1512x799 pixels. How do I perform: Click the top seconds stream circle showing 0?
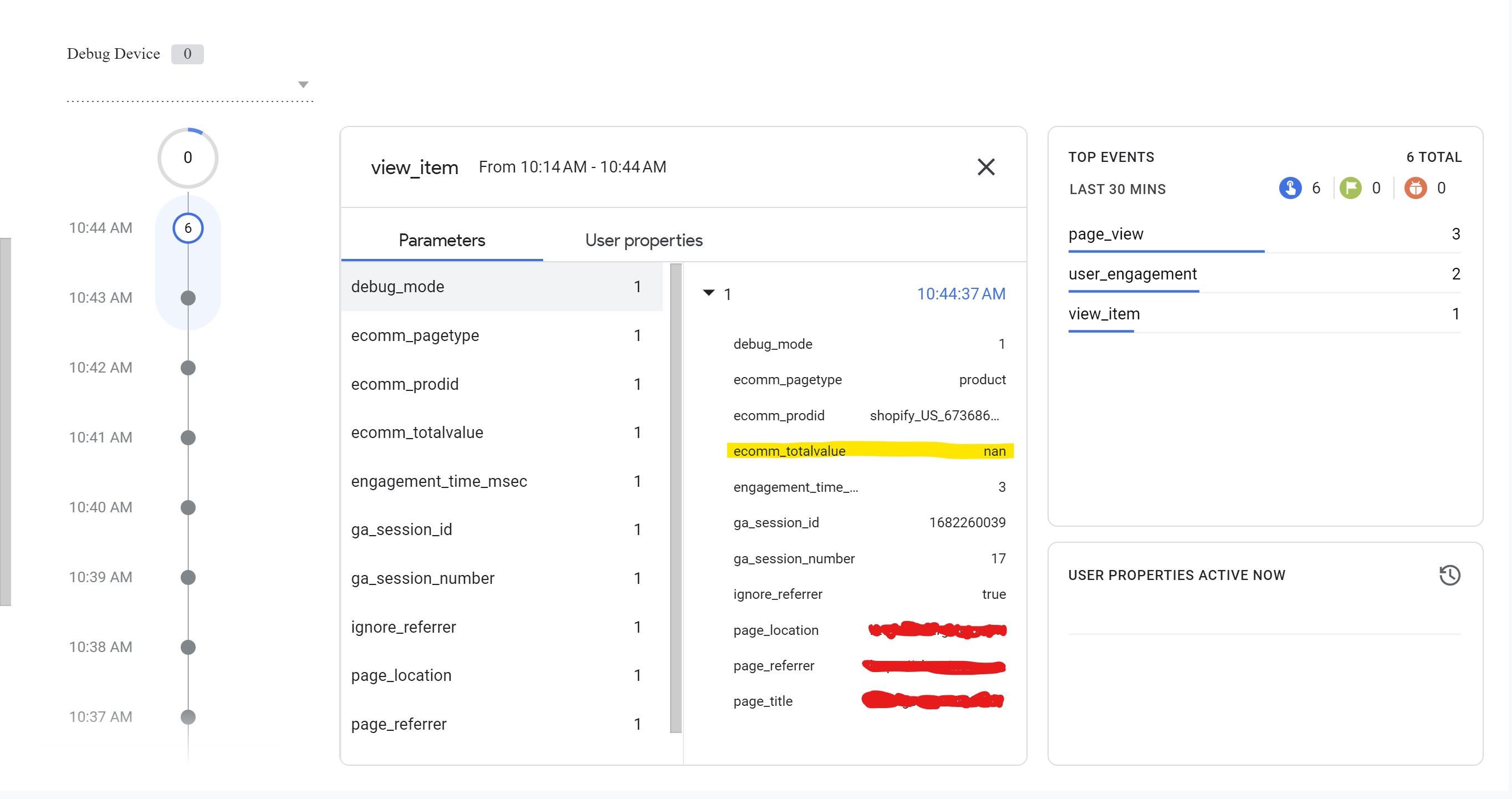click(x=188, y=157)
